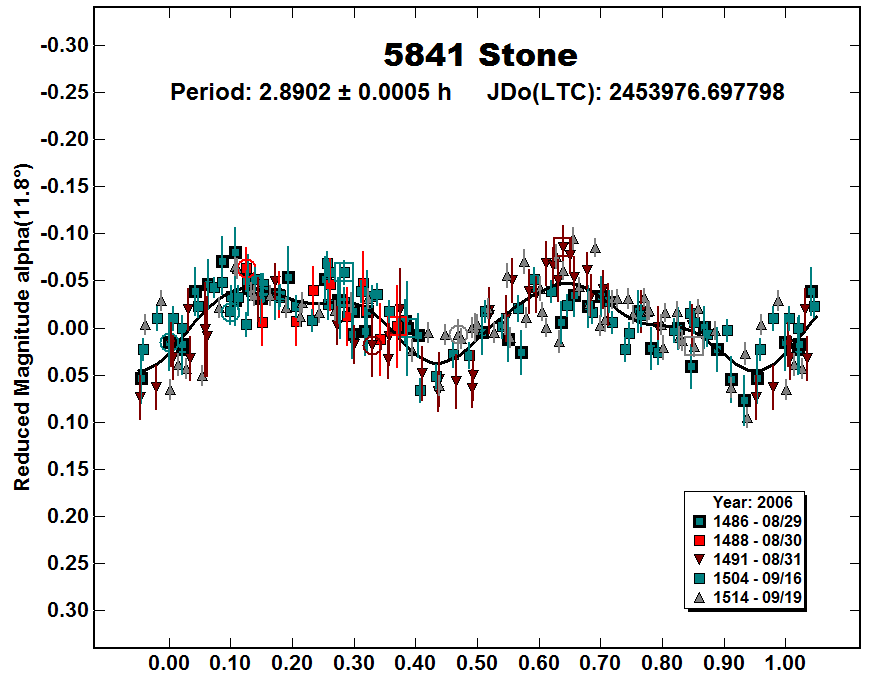Click legend entry "1514 - 09/19"

tap(757, 597)
